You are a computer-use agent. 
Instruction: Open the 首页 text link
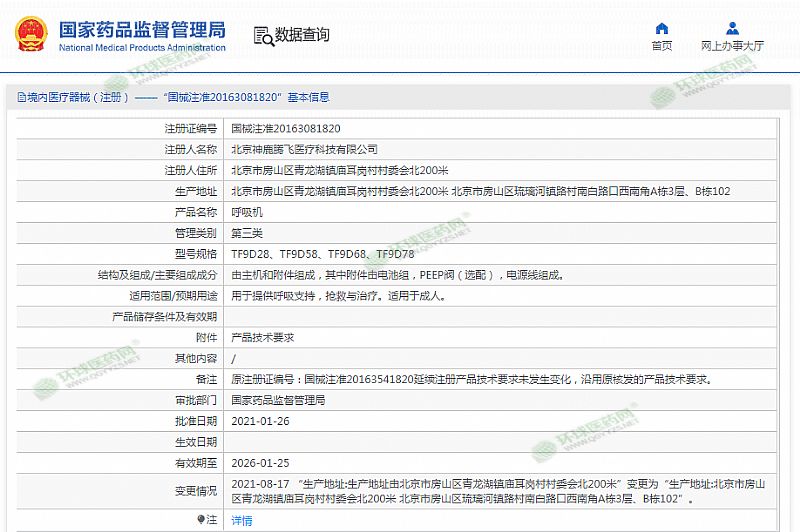coord(661,46)
